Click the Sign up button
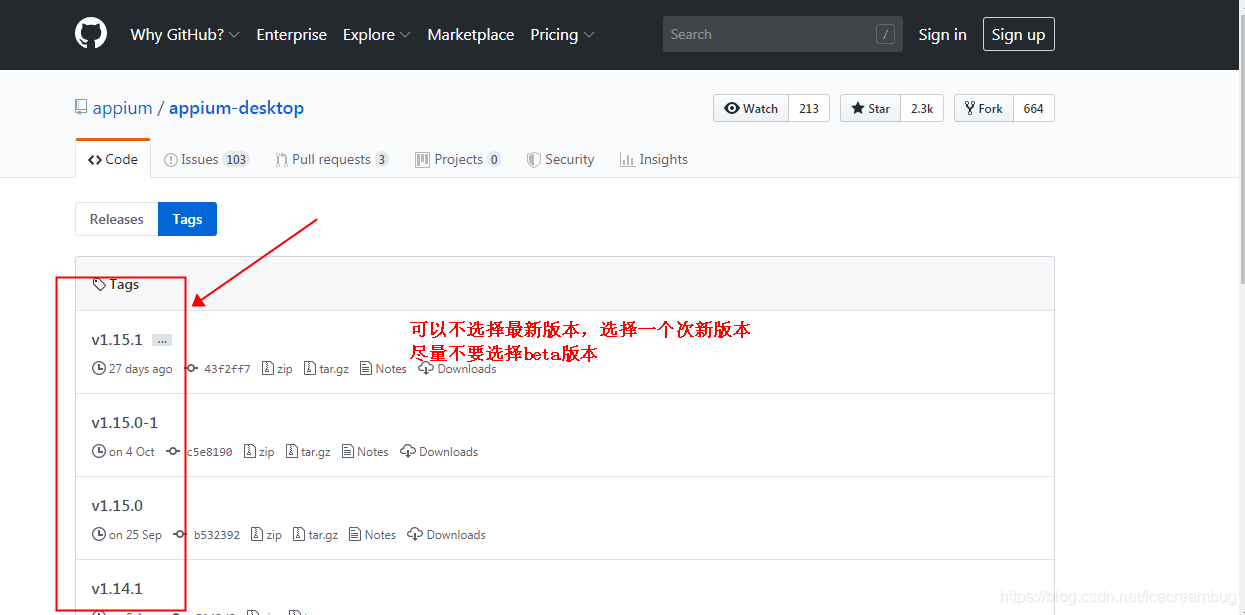This screenshot has width=1245, height=615. click(1018, 34)
